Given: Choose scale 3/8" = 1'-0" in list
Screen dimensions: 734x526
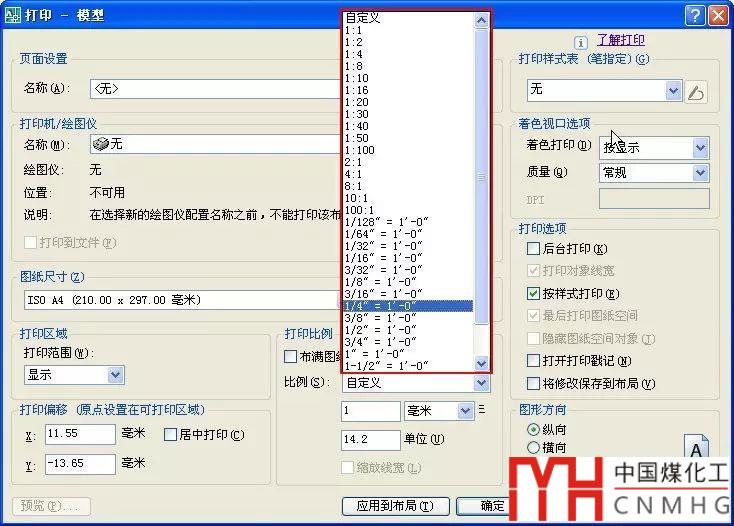Looking at the screenshot, I should pos(408,318).
